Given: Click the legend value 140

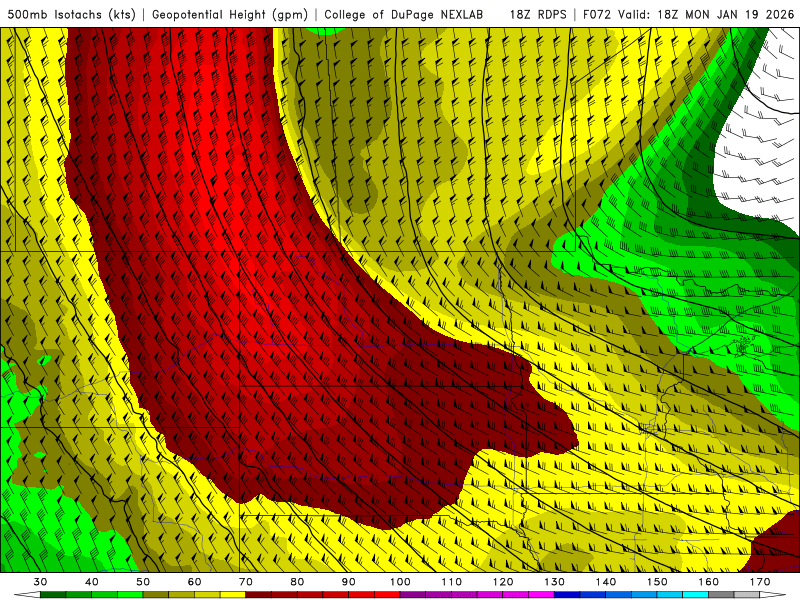Looking at the screenshot, I should click(x=606, y=582).
